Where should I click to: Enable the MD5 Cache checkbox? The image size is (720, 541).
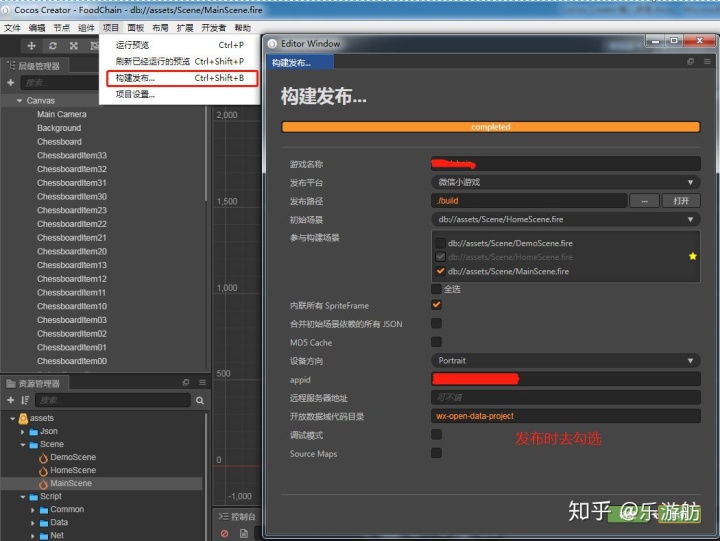point(436,342)
